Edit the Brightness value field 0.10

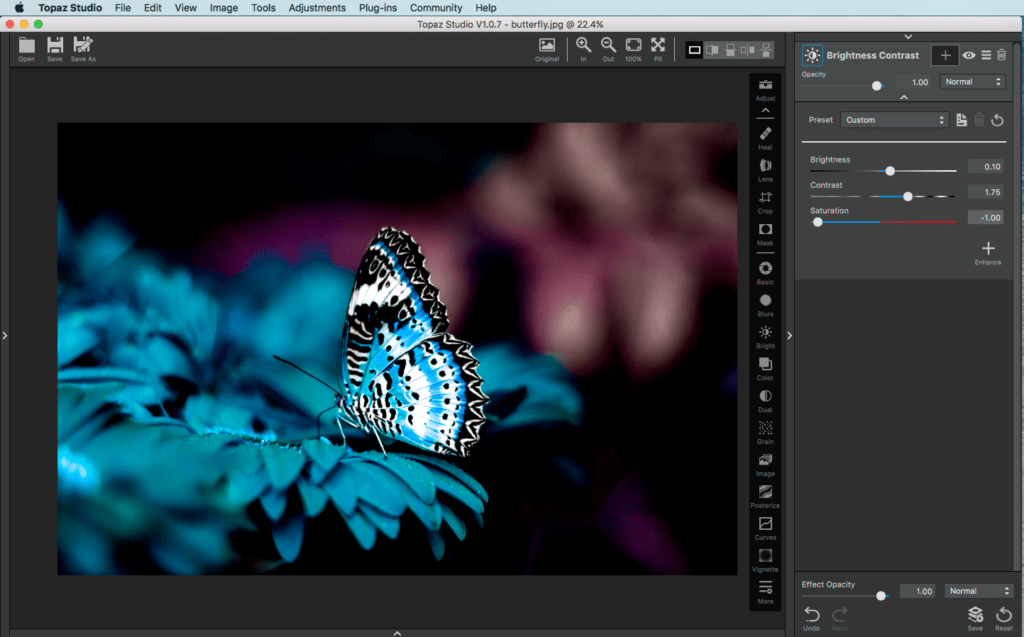987,167
